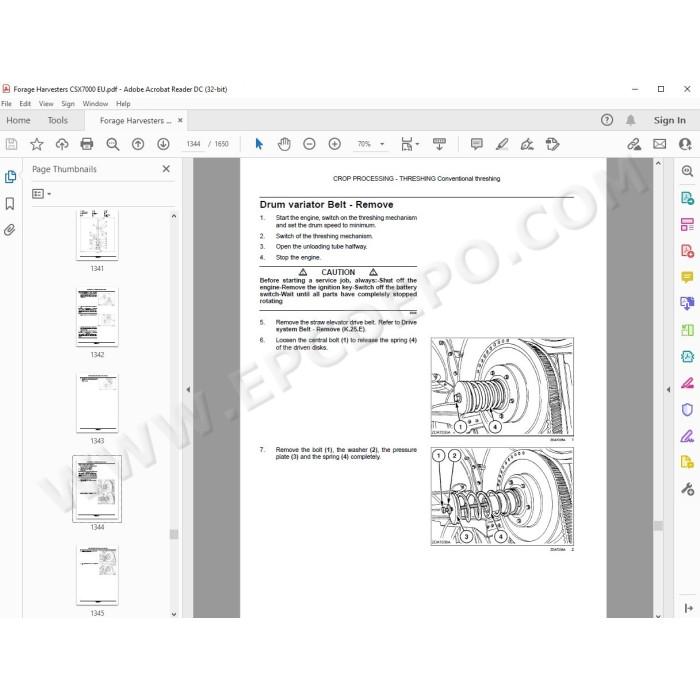Click thumbnail panel scroll down arrow
The width and height of the screenshot is (700, 700).
point(174,614)
